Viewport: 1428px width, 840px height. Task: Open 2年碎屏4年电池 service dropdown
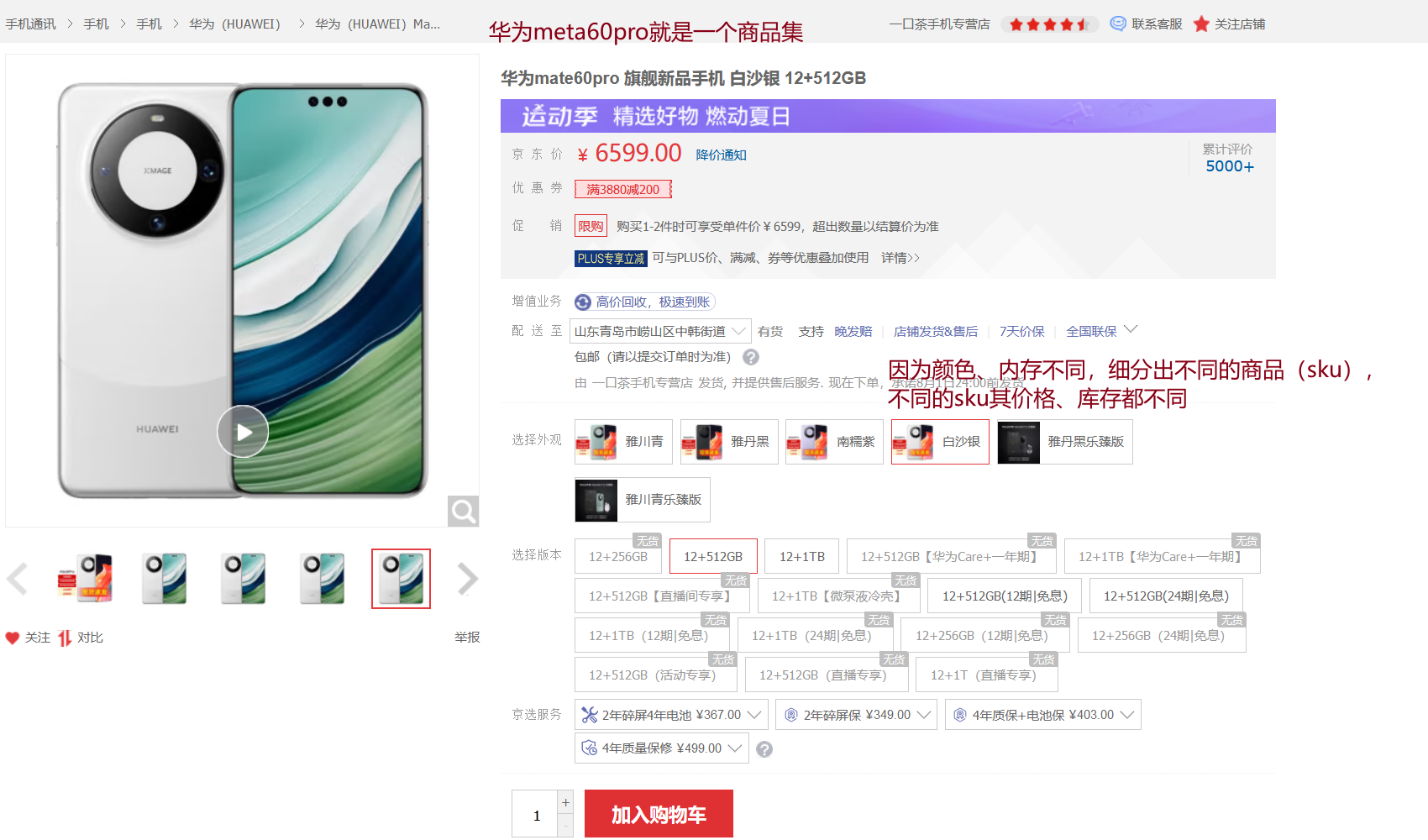pyautogui.click(x=671, y=715)
